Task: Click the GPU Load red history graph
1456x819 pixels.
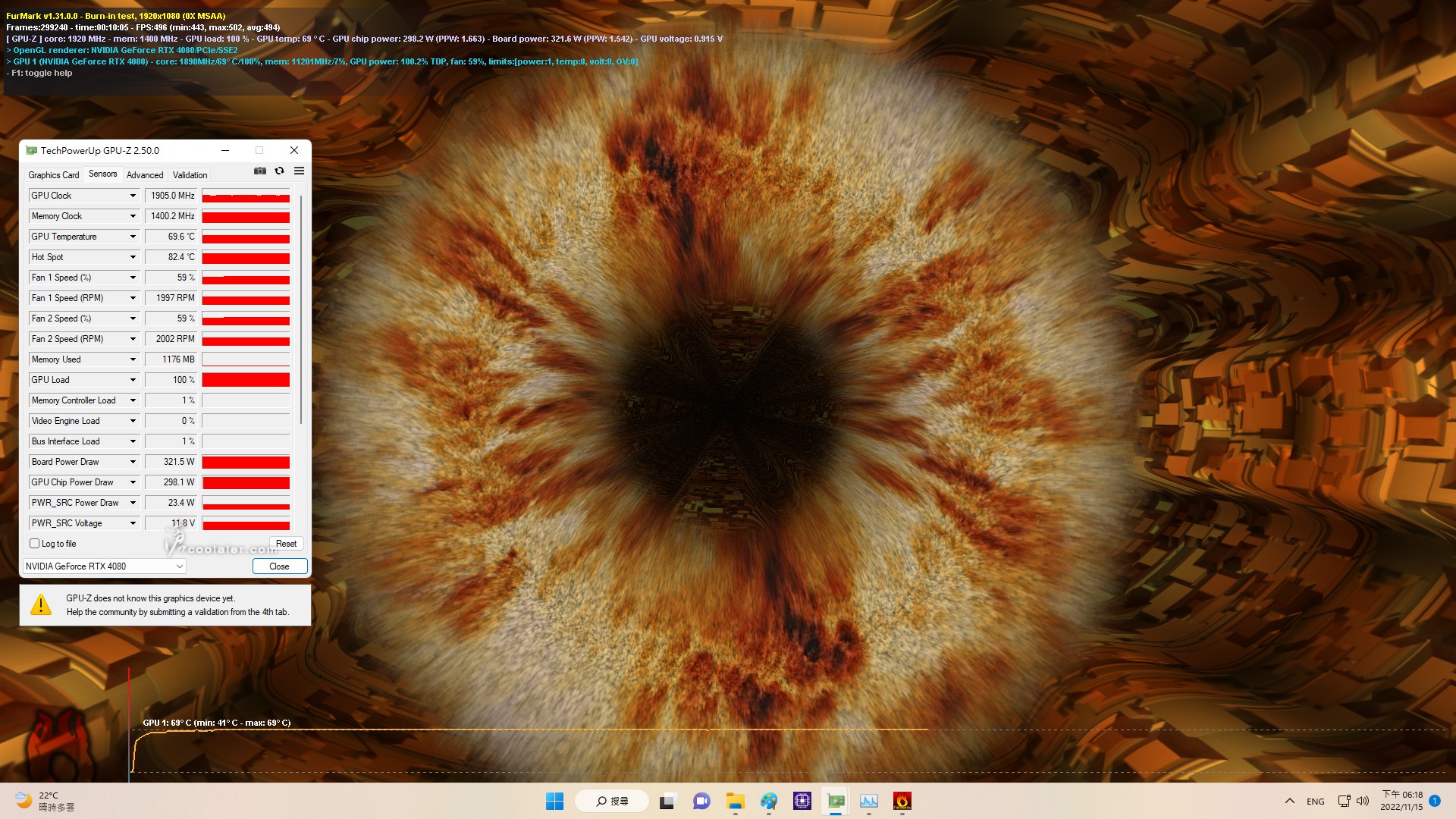Action: (x=246, y=380)
